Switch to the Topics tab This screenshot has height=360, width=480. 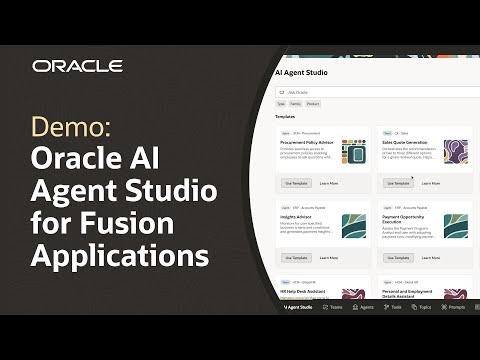pyautogui.click(x=421, y=307)
